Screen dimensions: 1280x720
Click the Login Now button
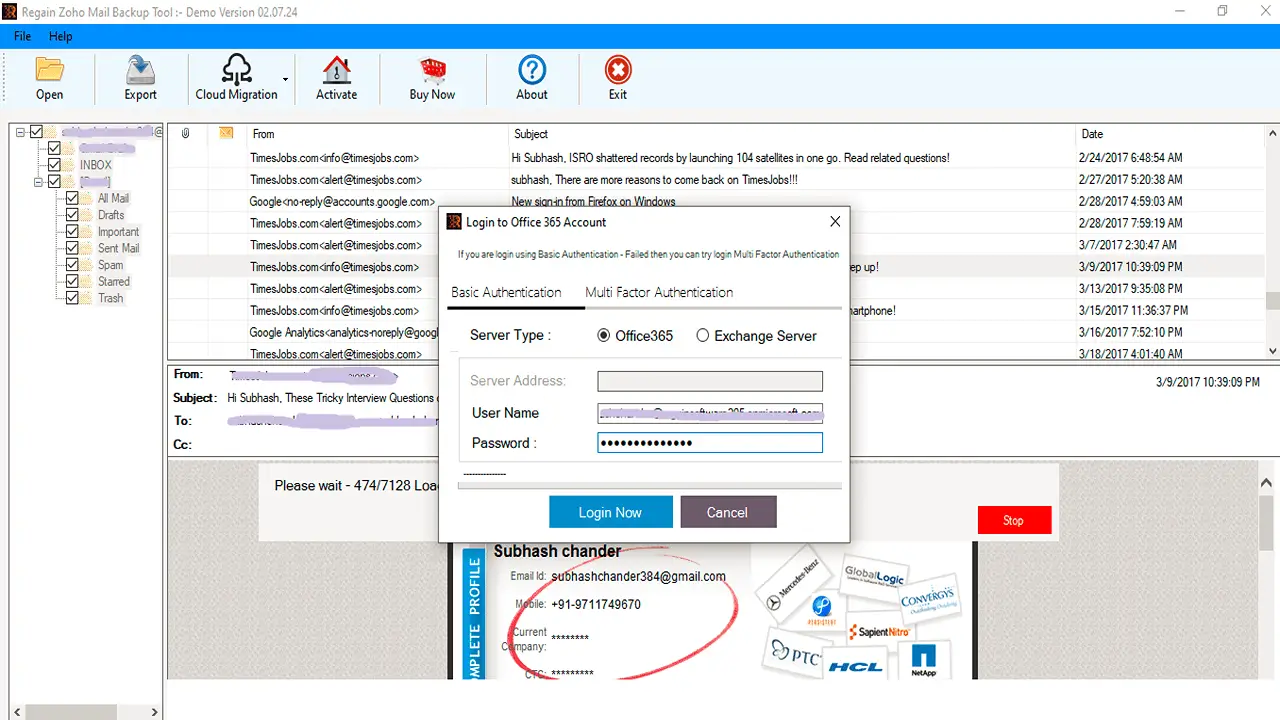[610, 512]
